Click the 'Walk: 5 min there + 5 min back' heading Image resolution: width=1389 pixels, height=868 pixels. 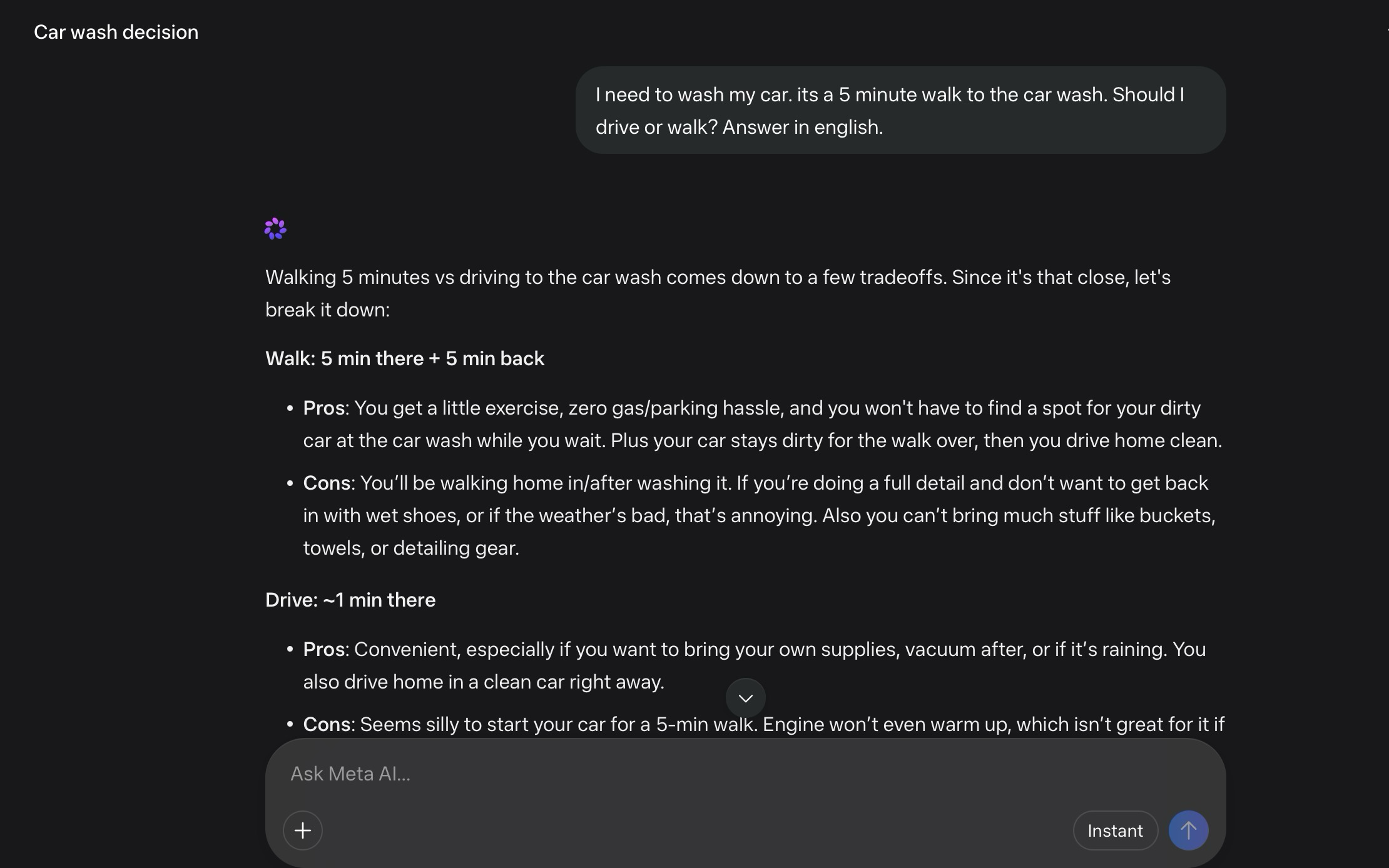click(405, 358)
